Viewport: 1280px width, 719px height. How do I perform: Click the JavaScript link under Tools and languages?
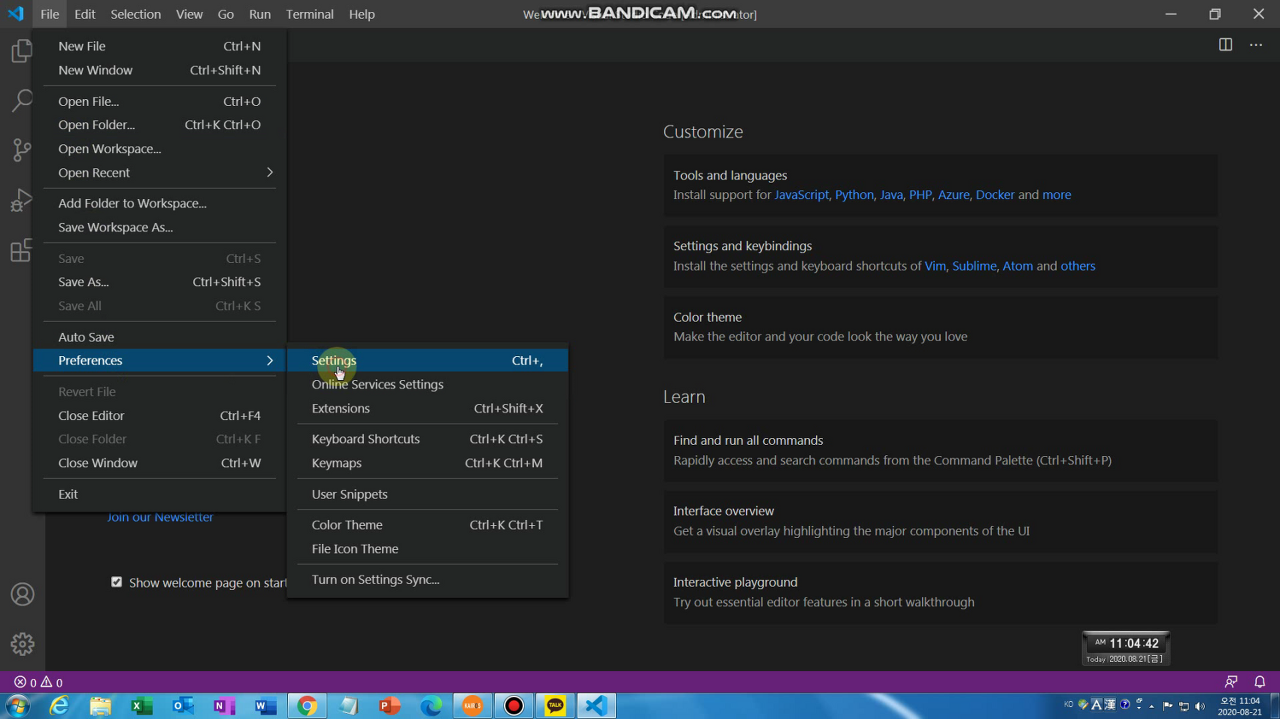[801, 195]
